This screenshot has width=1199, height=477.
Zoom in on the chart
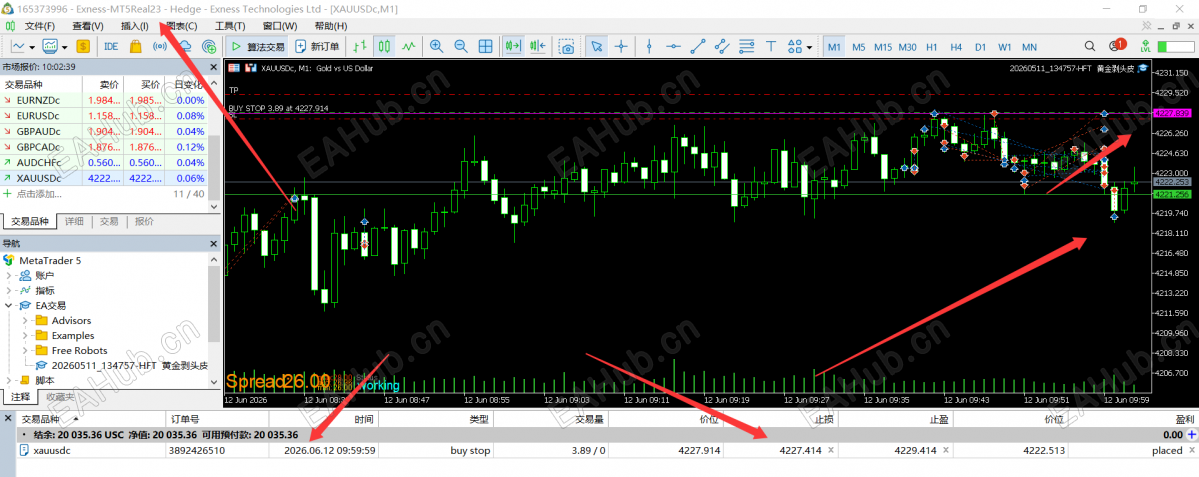pos(436,46)
